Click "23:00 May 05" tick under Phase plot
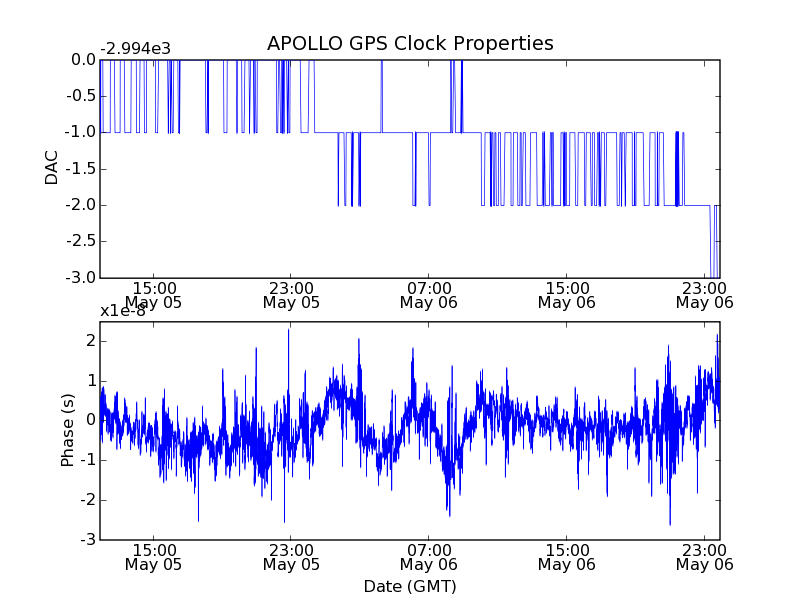 291,558
